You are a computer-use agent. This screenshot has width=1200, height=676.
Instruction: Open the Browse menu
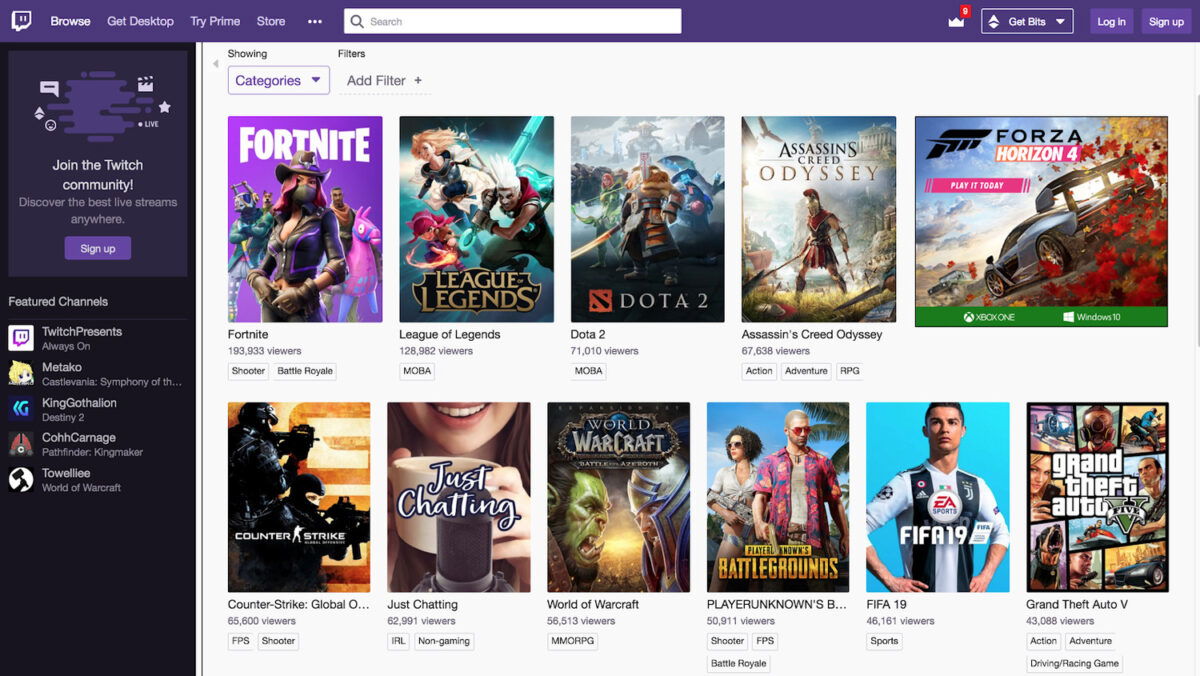point(70,20)
